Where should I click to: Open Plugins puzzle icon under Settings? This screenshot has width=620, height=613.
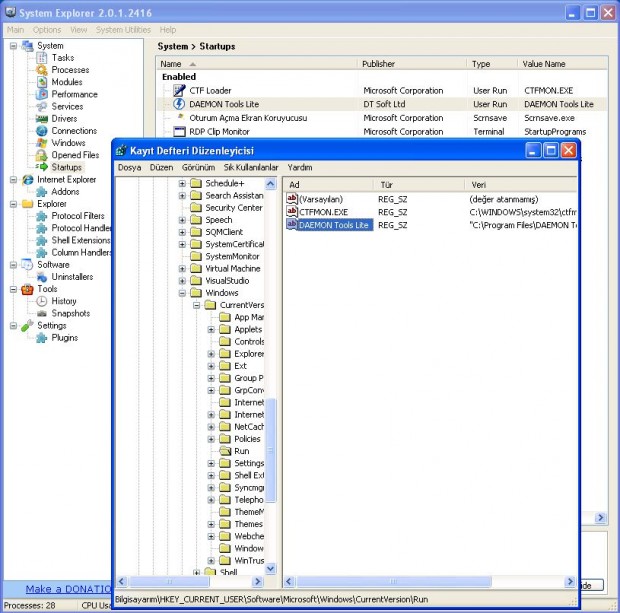pyautogui.click(x=42, y=338)
